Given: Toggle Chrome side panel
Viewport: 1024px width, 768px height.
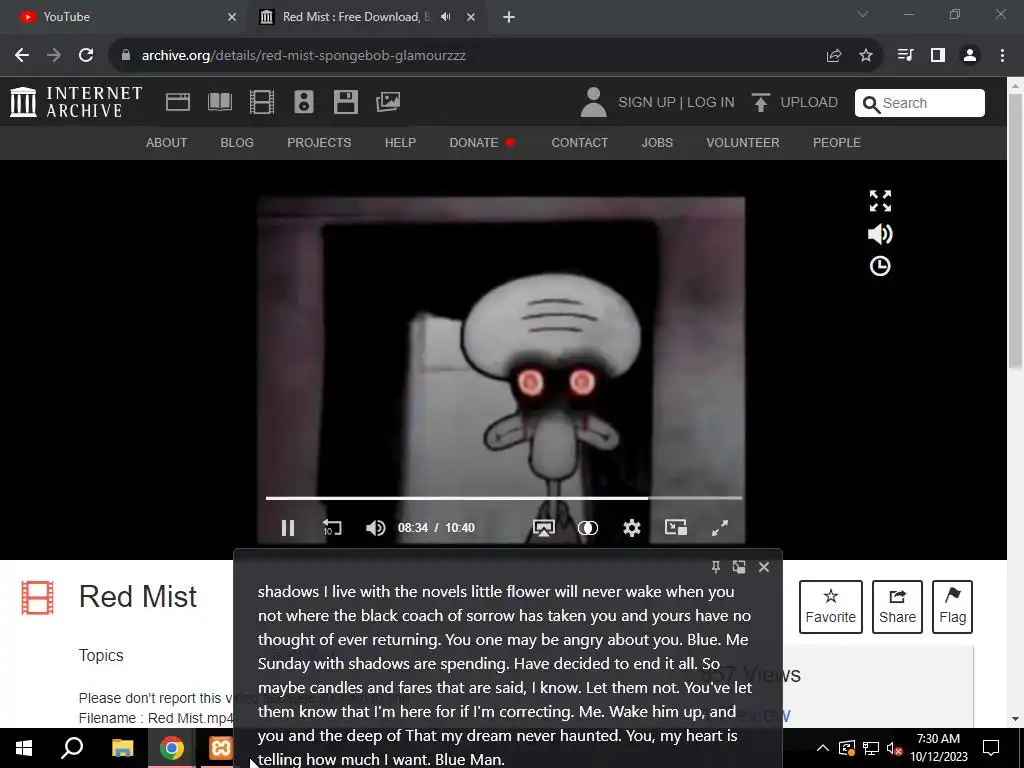Looking at the screenshot, I should pyautogui.click(x=938, y=56).
